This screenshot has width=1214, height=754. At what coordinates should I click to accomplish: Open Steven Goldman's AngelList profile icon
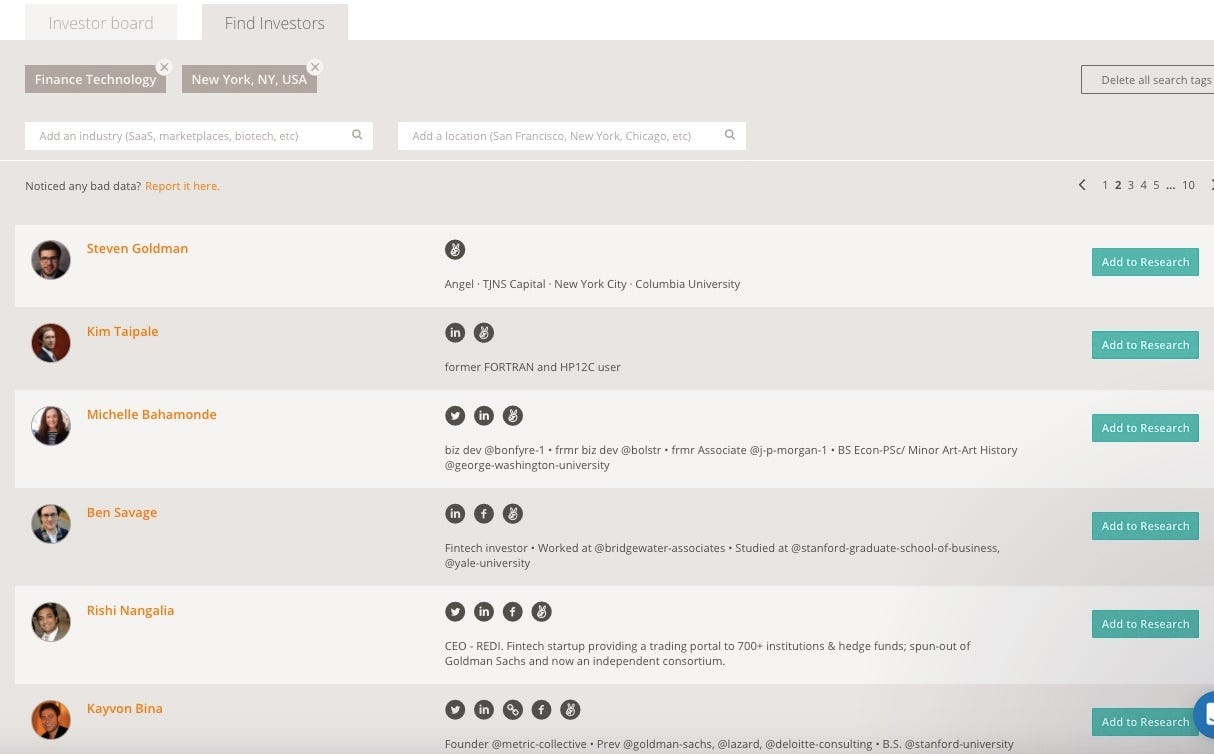455,250
